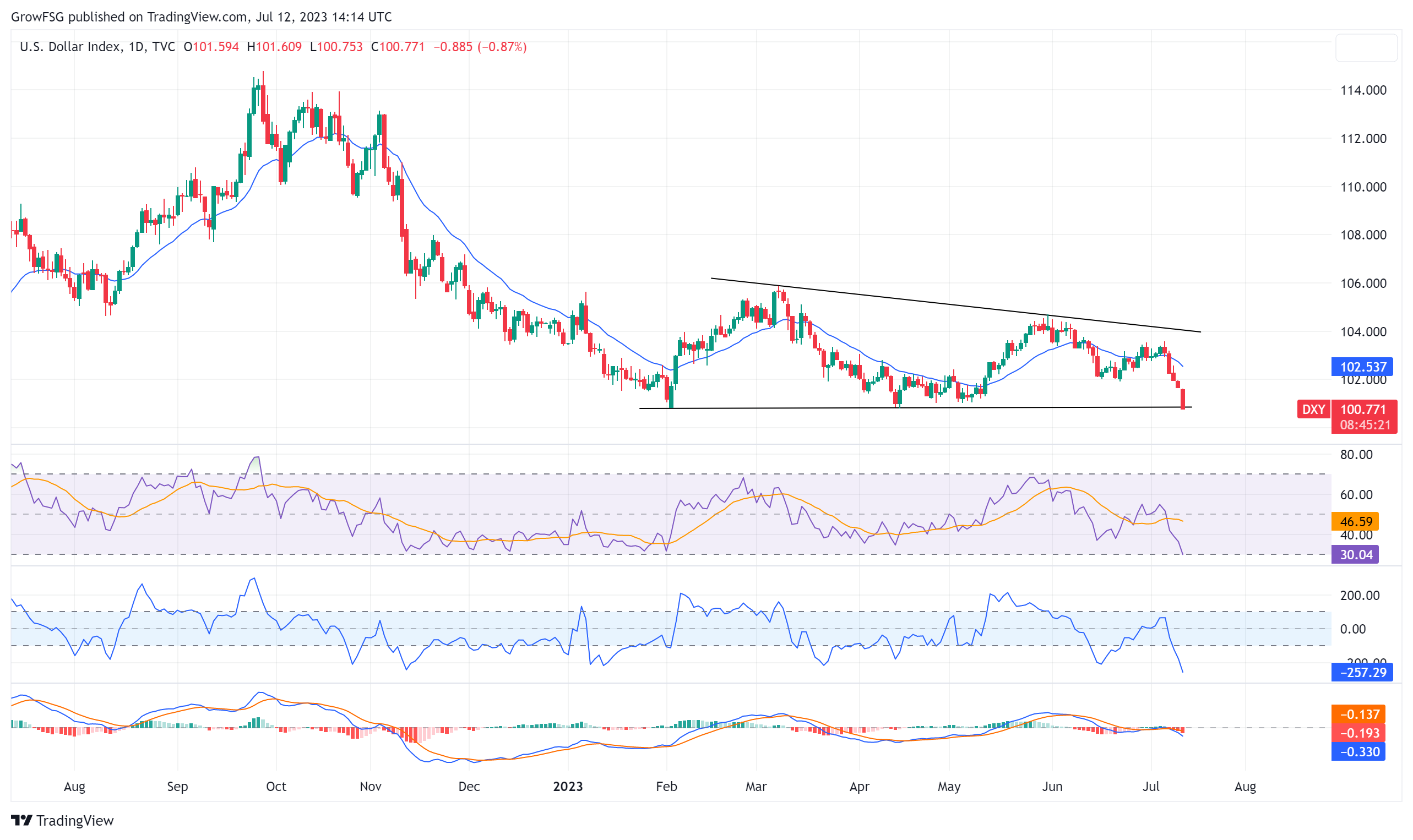This screenshot has width=1413, height=840.
Task: Click the red -0.193 MACD histogram label
Action: click(1357, 733)
